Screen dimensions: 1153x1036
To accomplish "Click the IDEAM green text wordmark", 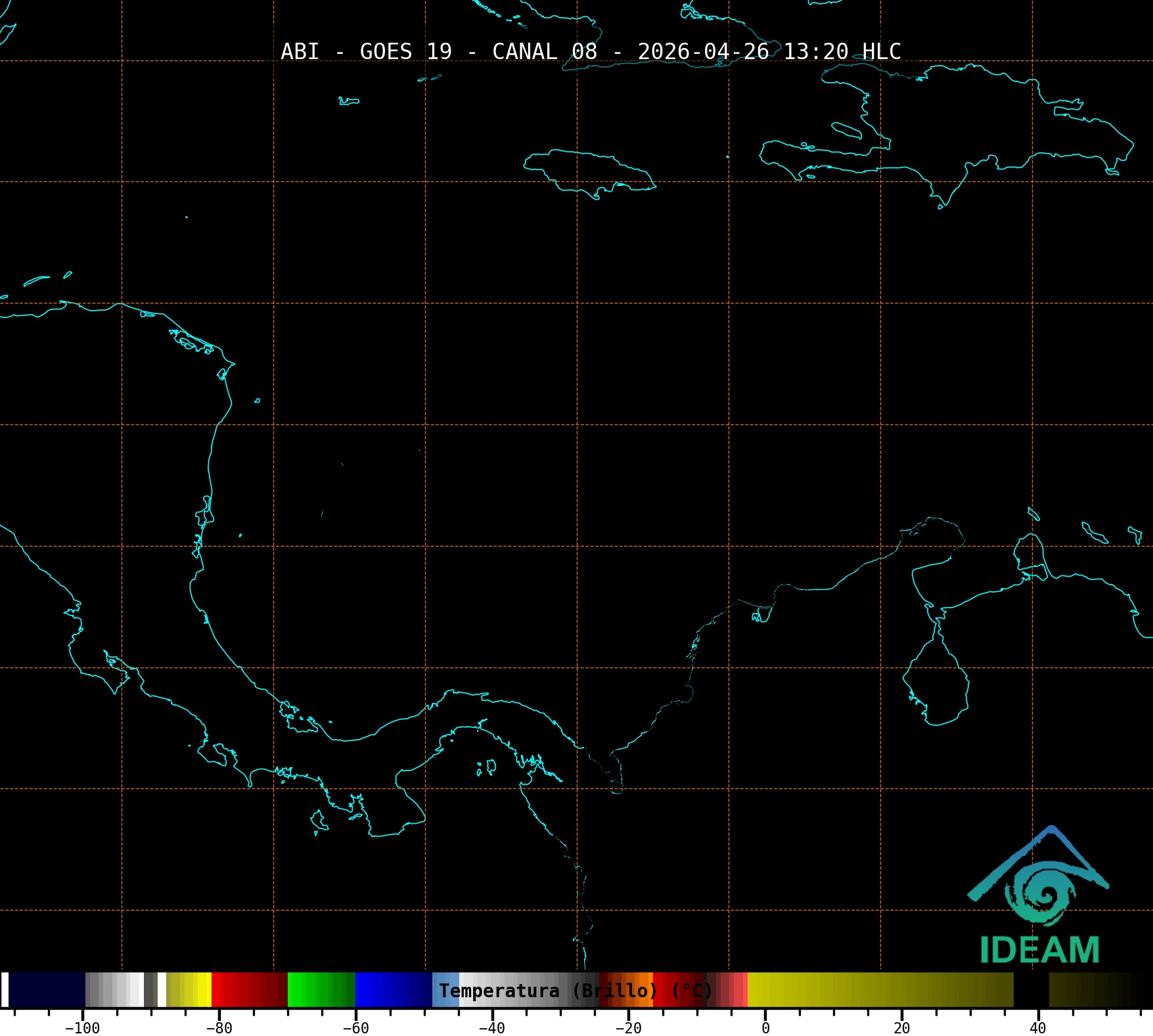I will (x=1039, y=950).
